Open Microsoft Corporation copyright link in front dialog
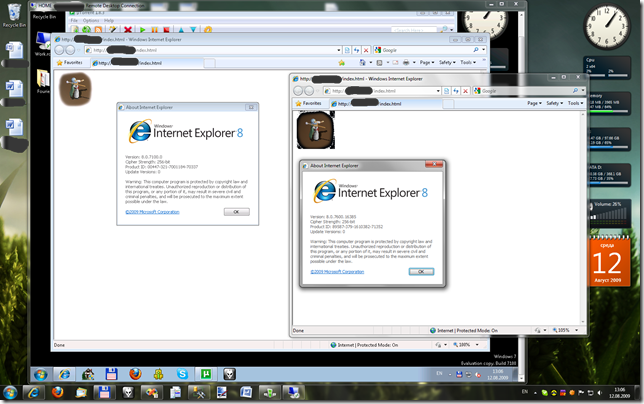This screenshot has height=404, width=644. click(337, 271)
